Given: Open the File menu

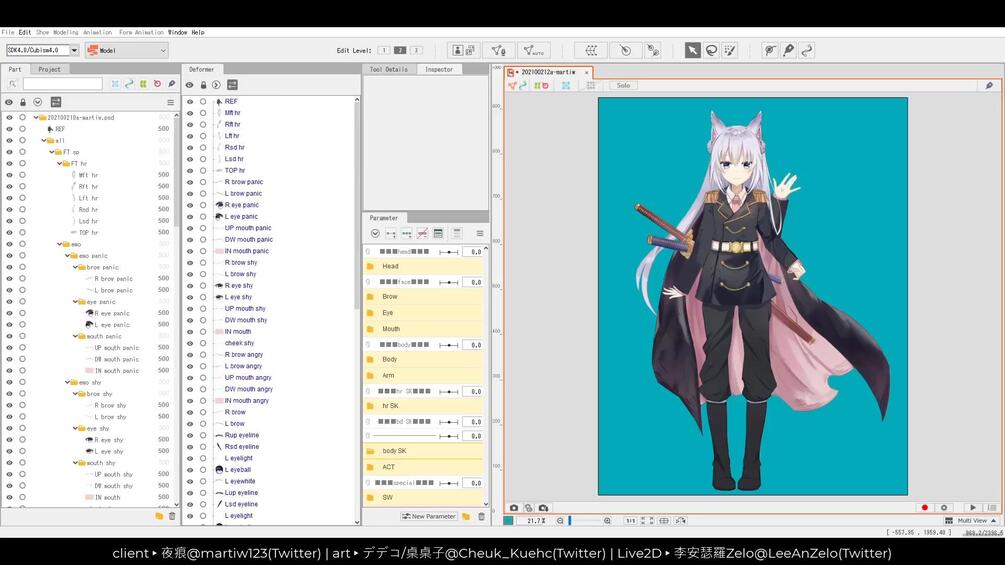Looking at the screenshot, I should coord(8,32).
